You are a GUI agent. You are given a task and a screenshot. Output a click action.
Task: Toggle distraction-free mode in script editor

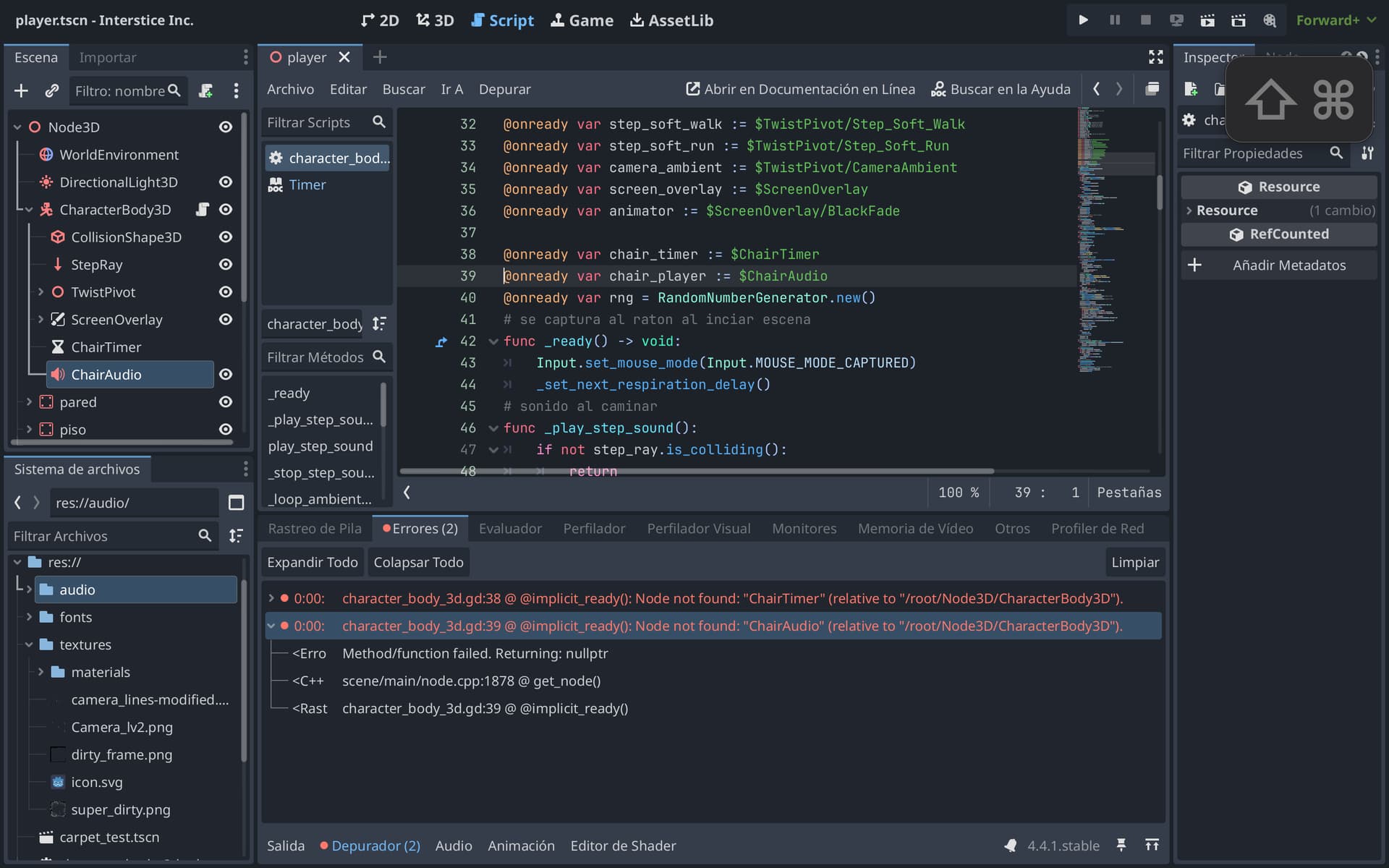[x=1156, y=57]
